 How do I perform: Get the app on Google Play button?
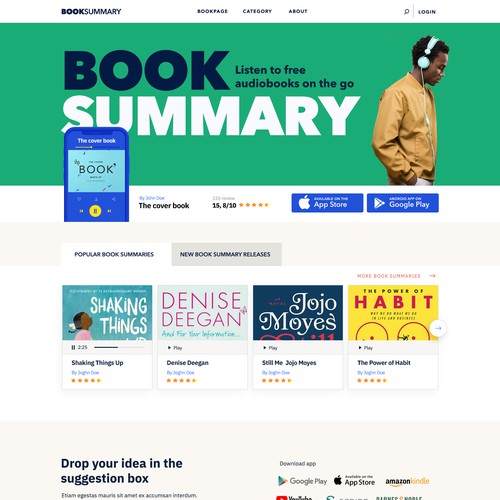point(403,203)
